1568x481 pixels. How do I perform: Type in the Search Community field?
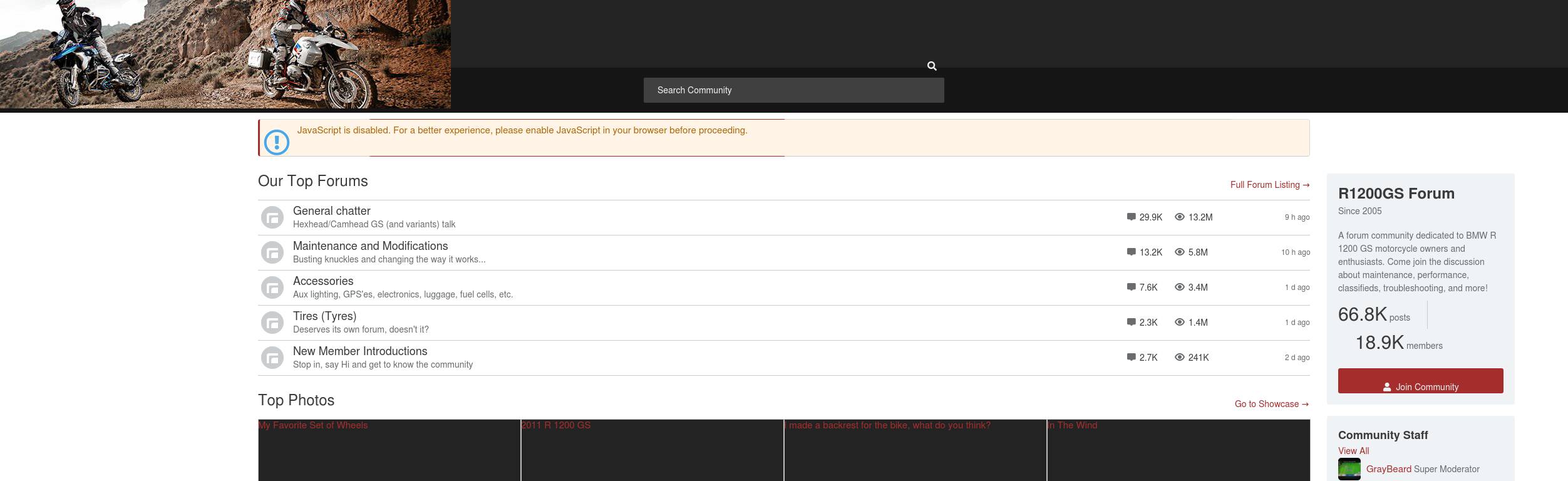[793, 90]
